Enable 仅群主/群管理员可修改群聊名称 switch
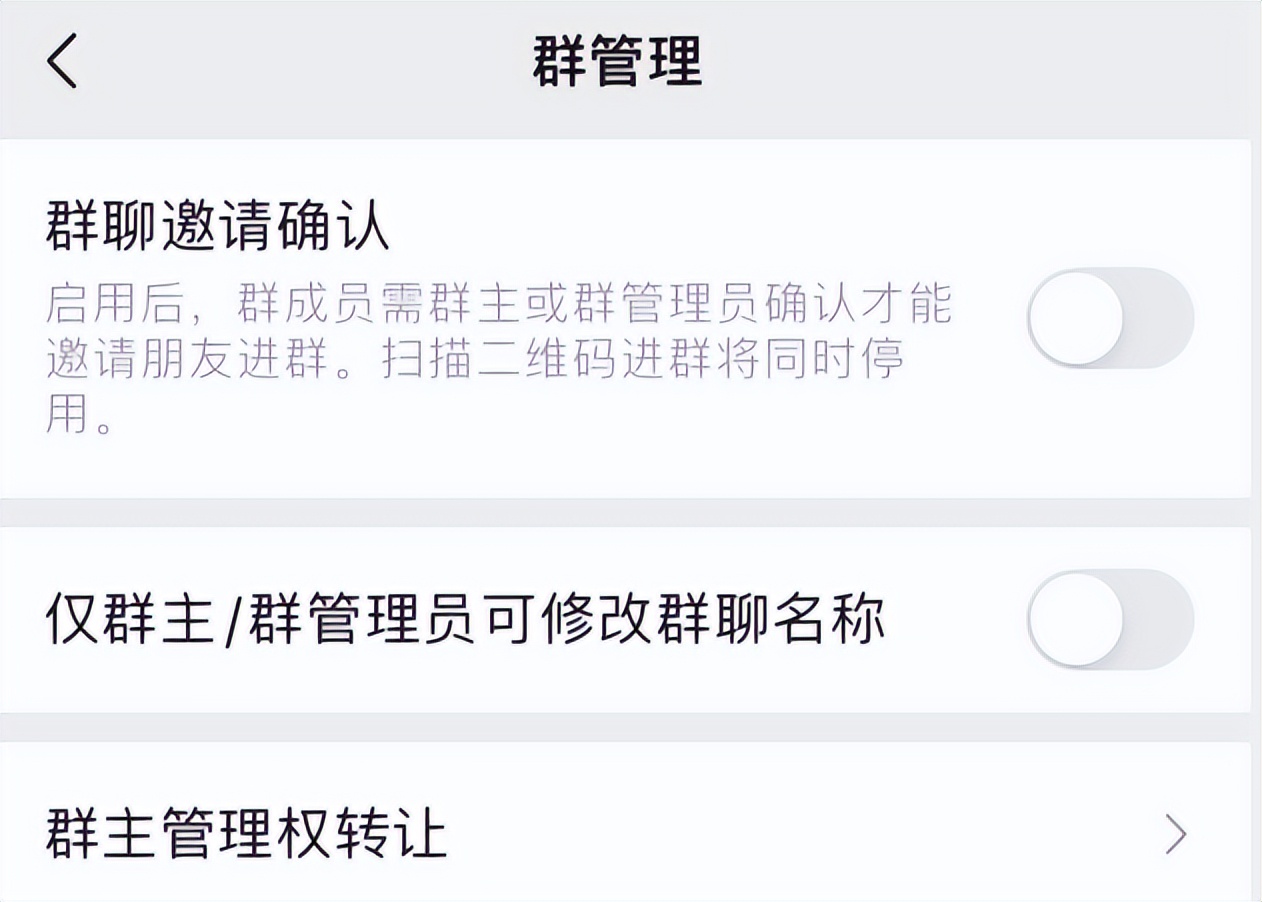The height and width of the screenshot is (902, 1262). tap(1110, 620)
